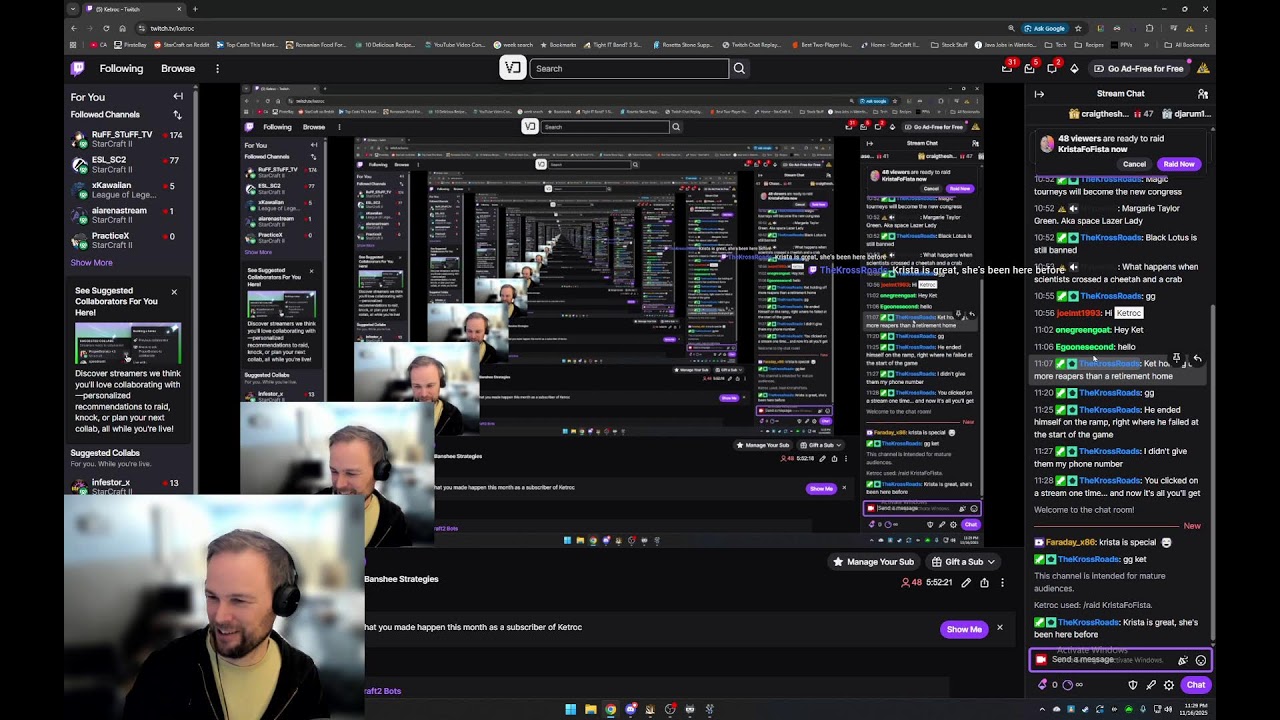Open the mod view sword icon
The image size is (1280, 720).
(x=1151, y=685)
